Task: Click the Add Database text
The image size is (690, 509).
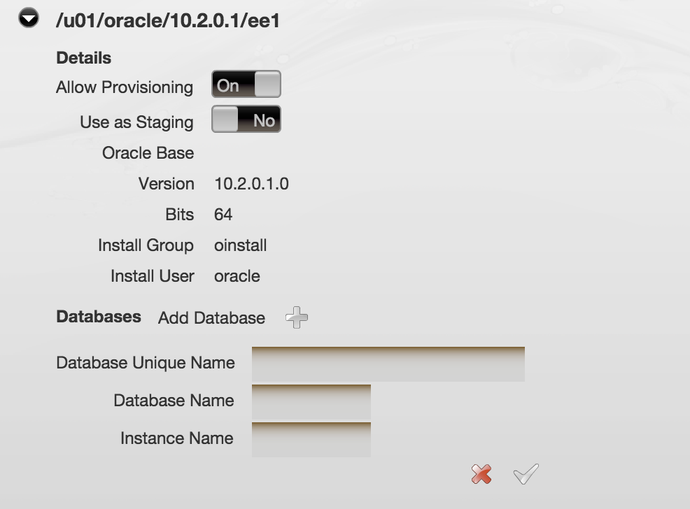Action: click(x=211, y=318)
